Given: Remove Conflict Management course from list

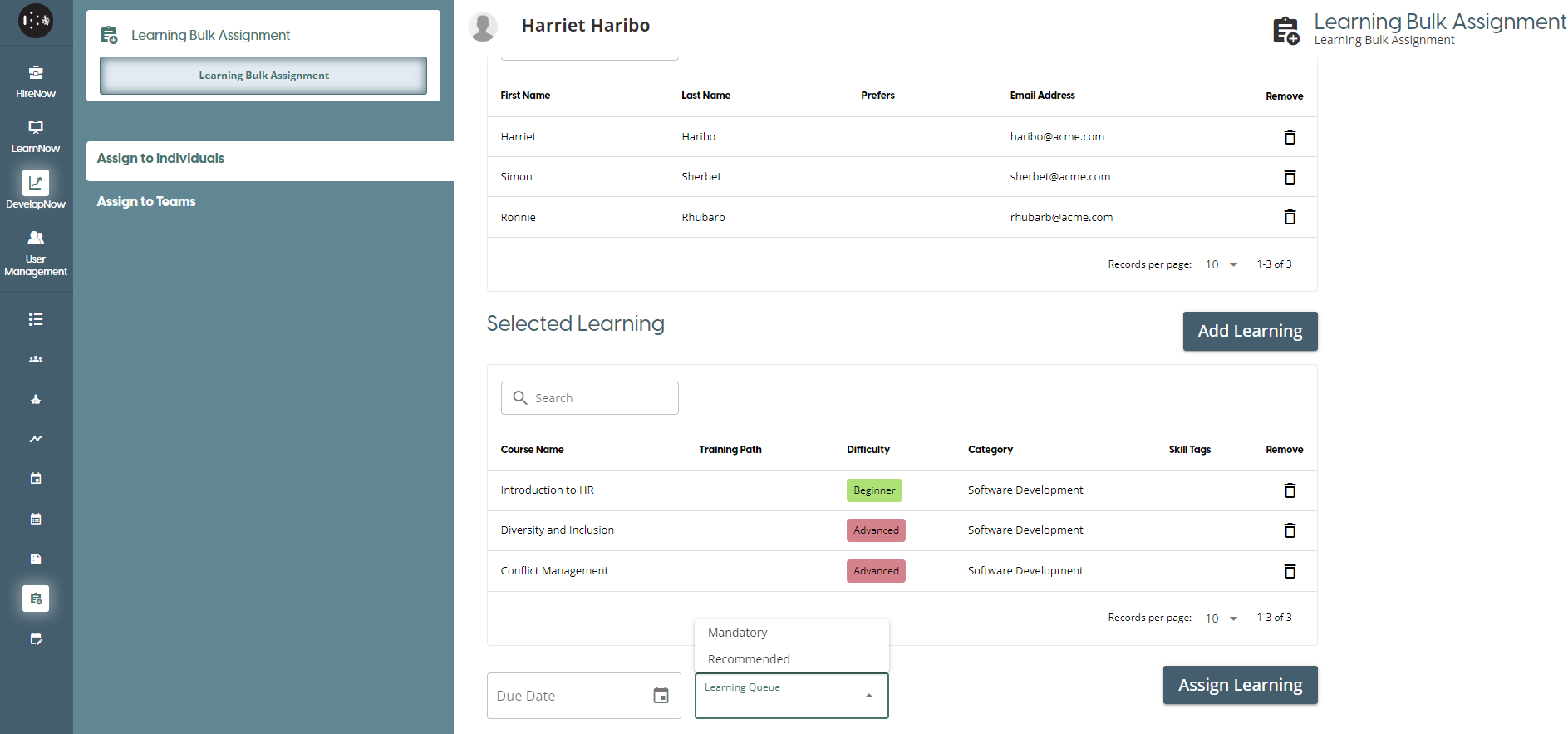Looking at the screenshot, I should pos(1290,571).
